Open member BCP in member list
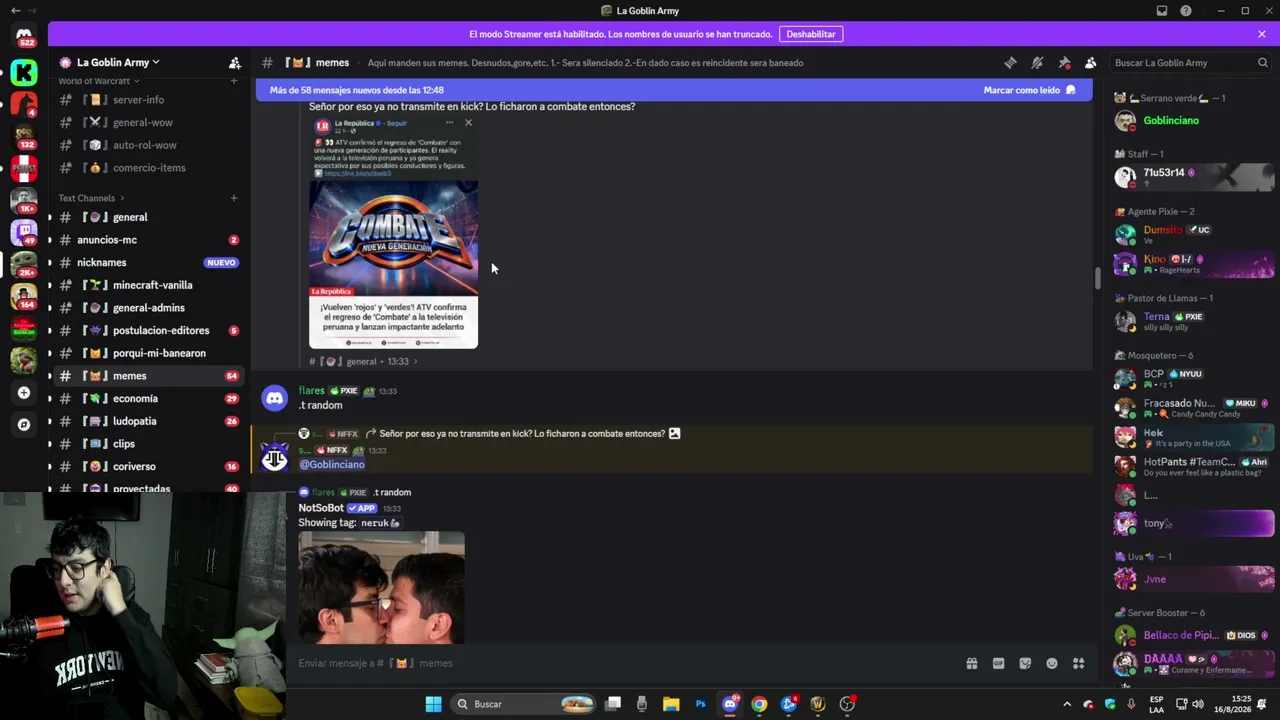The image size is (1280, 720). (1193, 378)
